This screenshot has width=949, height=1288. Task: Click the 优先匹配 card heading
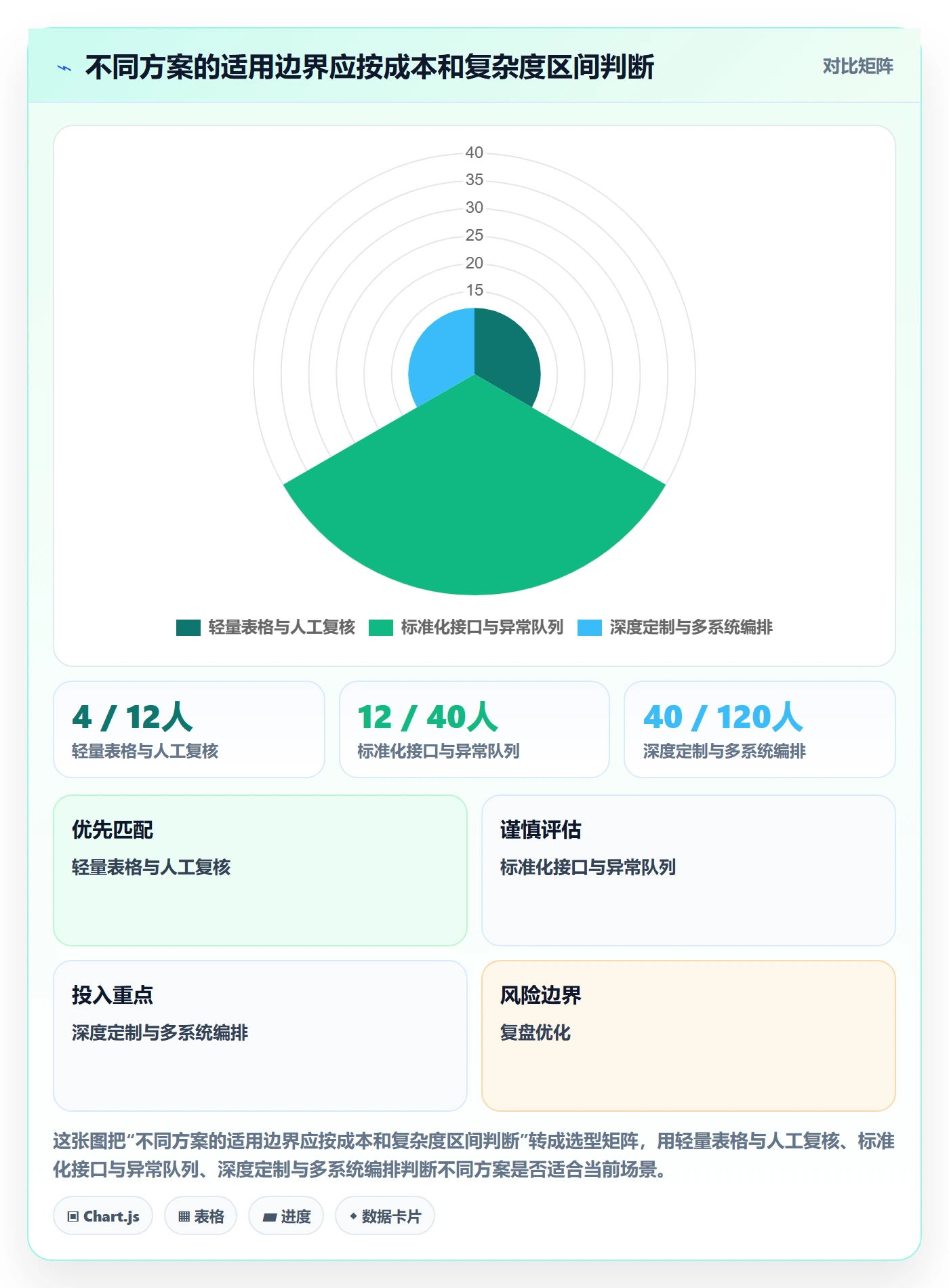tap(113, 830)
